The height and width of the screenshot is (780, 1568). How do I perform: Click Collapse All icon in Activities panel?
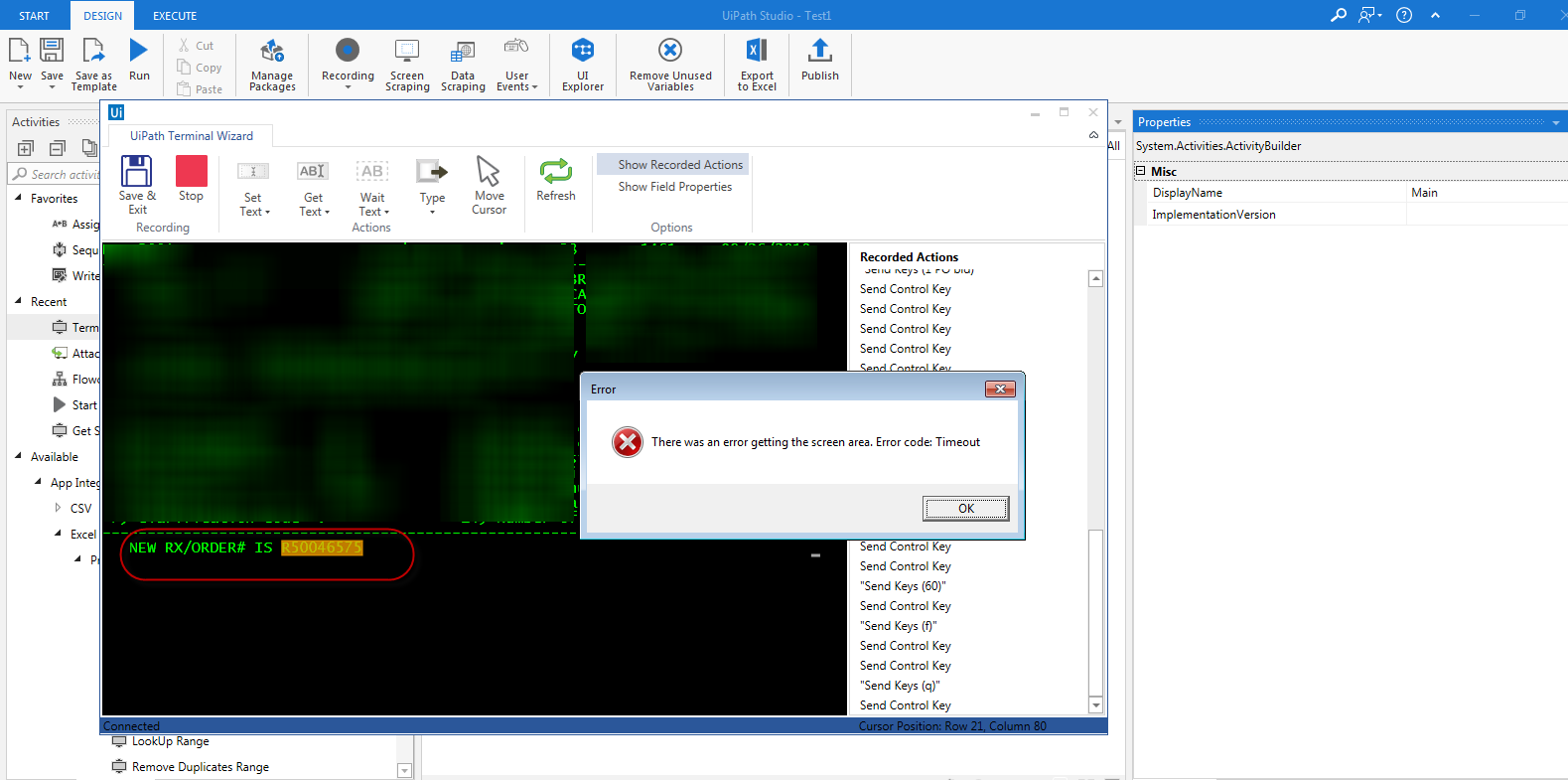click(x=58, y=148)
